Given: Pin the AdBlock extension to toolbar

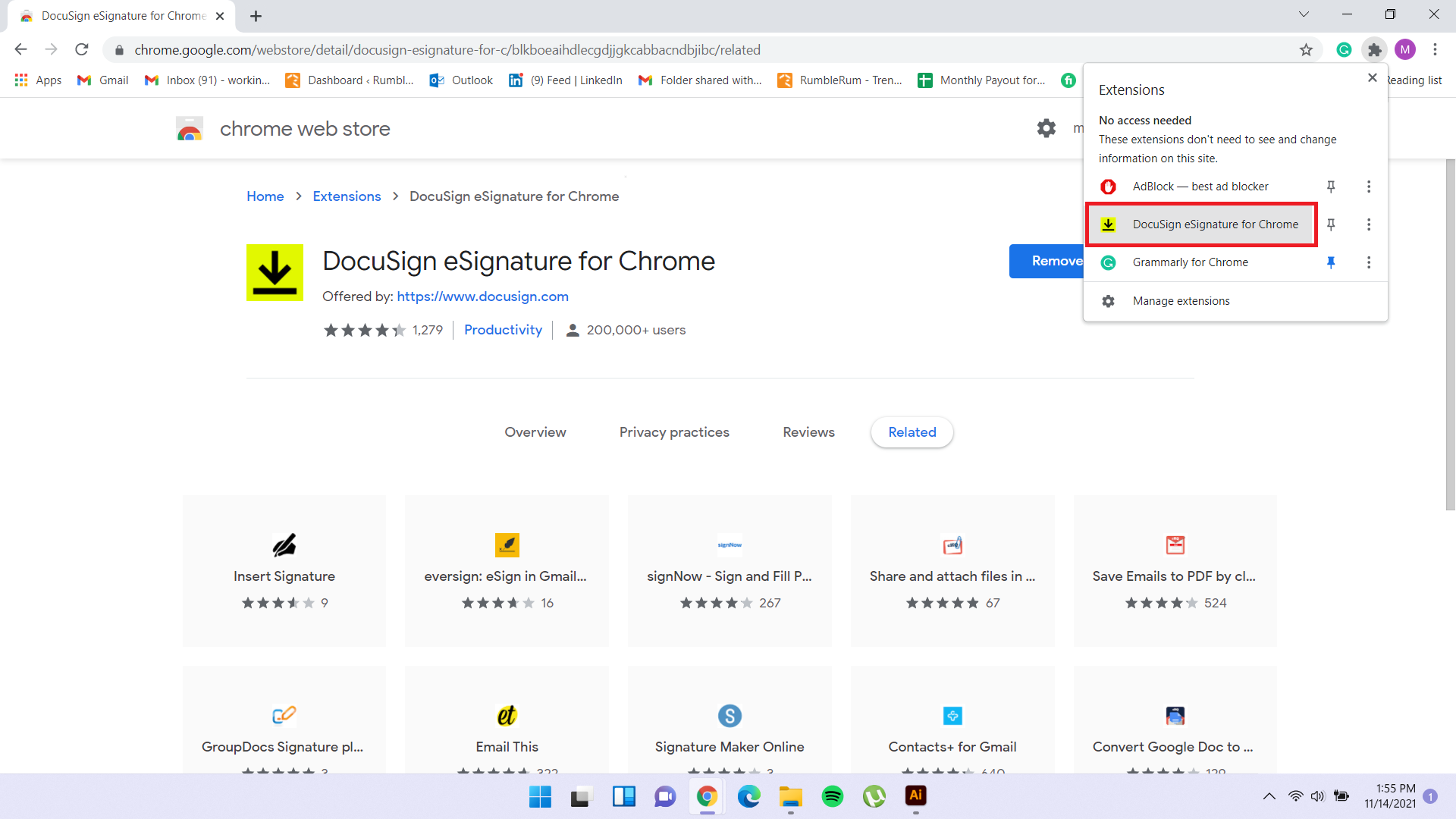Looking at the screenshot, I should tap(1331, 187).
